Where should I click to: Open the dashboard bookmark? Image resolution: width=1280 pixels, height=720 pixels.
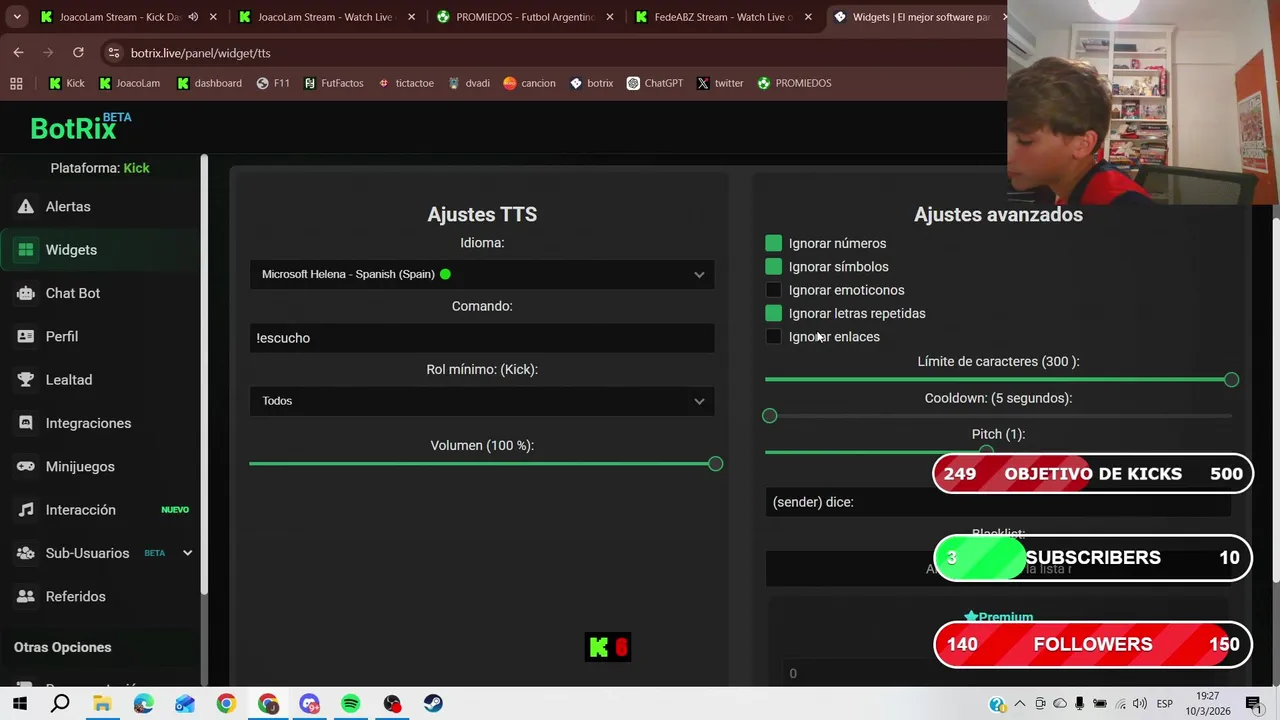209,83
